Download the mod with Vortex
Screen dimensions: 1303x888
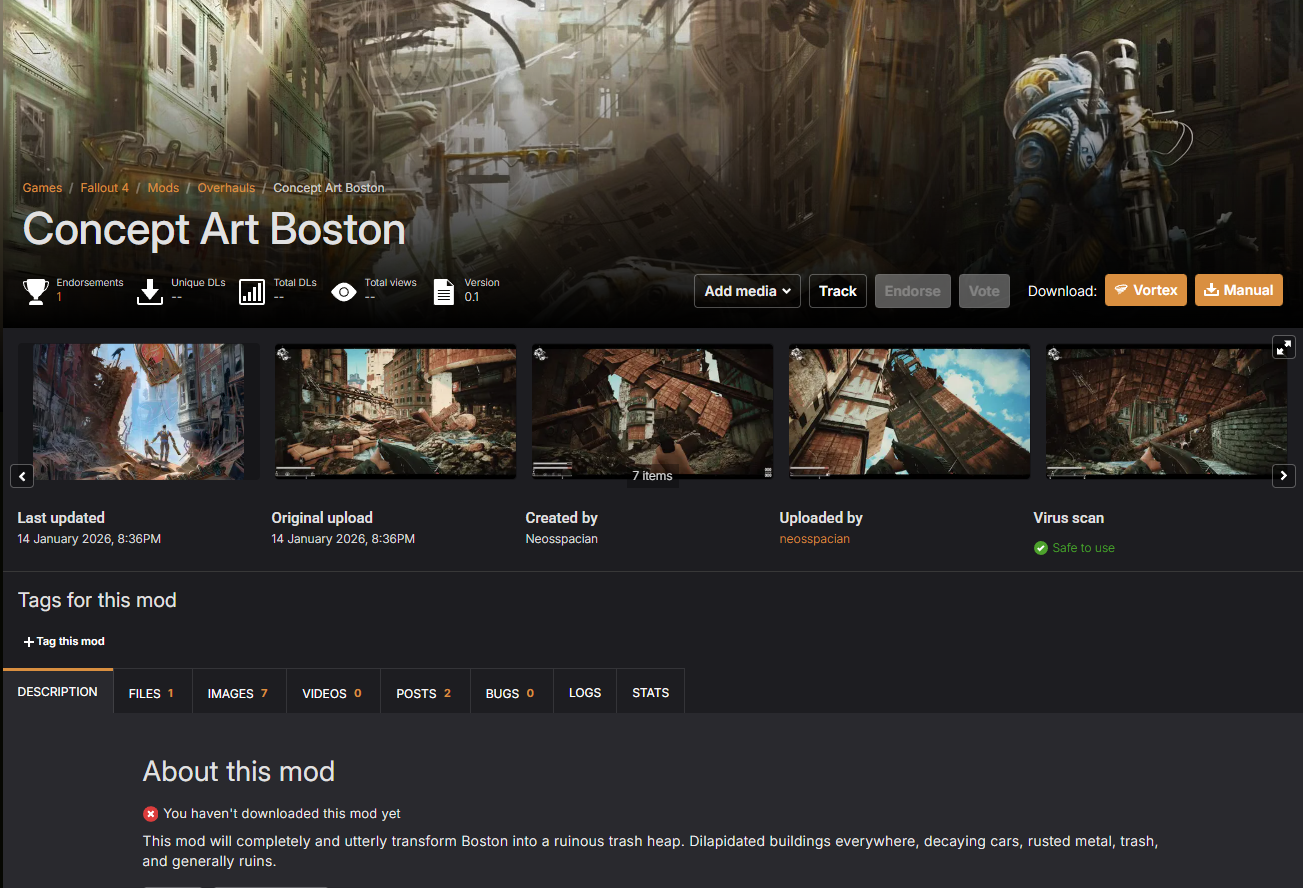click(x=1146, y=290)
